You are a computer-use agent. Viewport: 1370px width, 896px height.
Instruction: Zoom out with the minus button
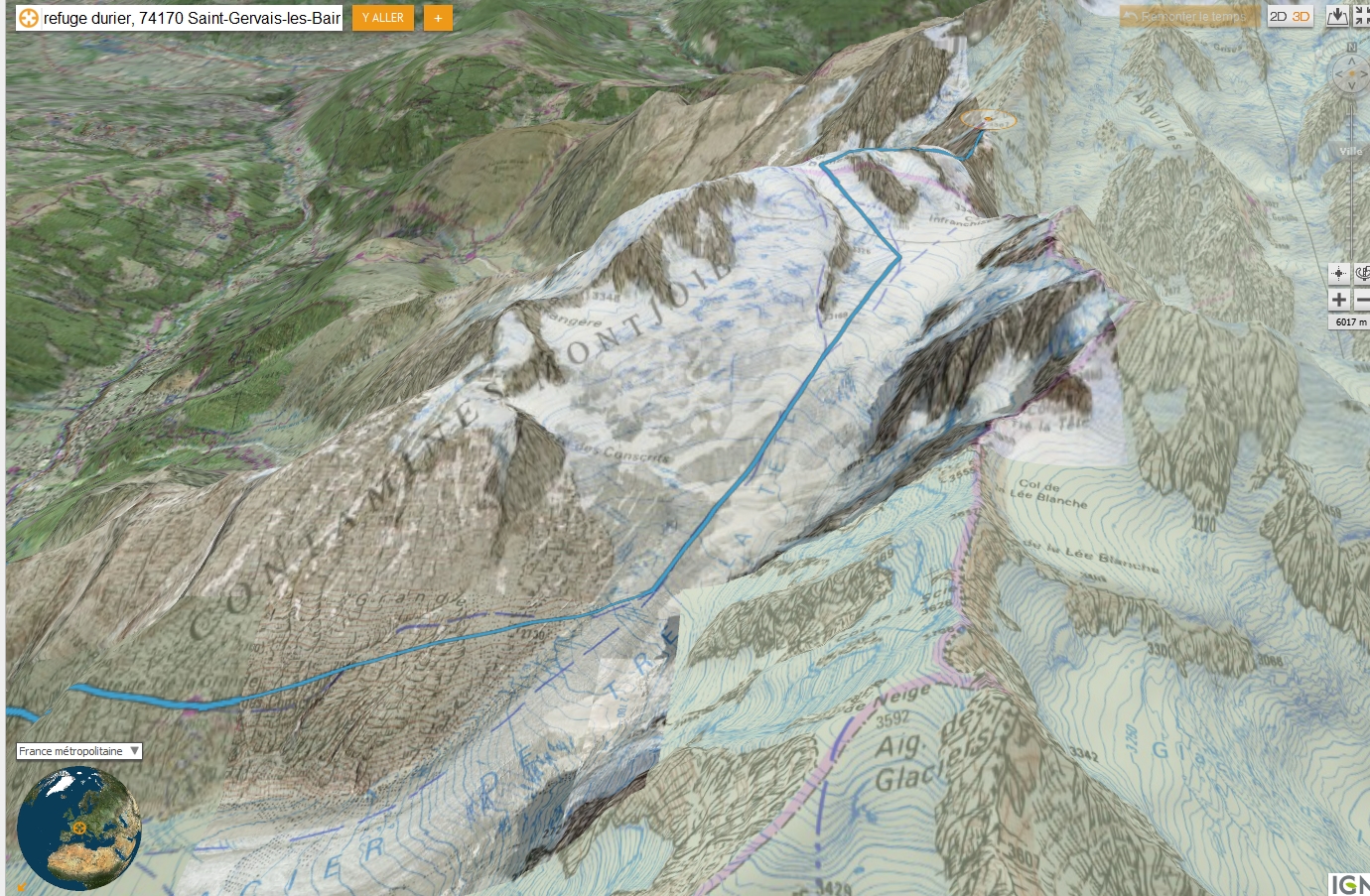pyautogui.click(x=1362, y=300)
